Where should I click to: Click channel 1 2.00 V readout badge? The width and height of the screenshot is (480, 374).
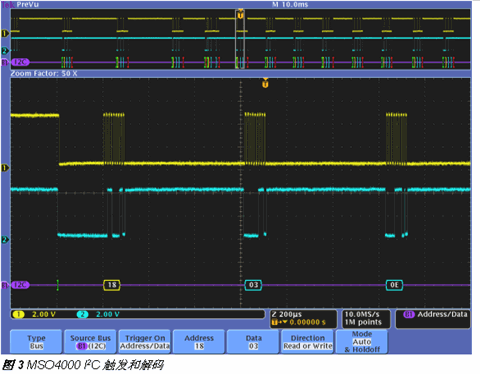click(x=34, y=314)
